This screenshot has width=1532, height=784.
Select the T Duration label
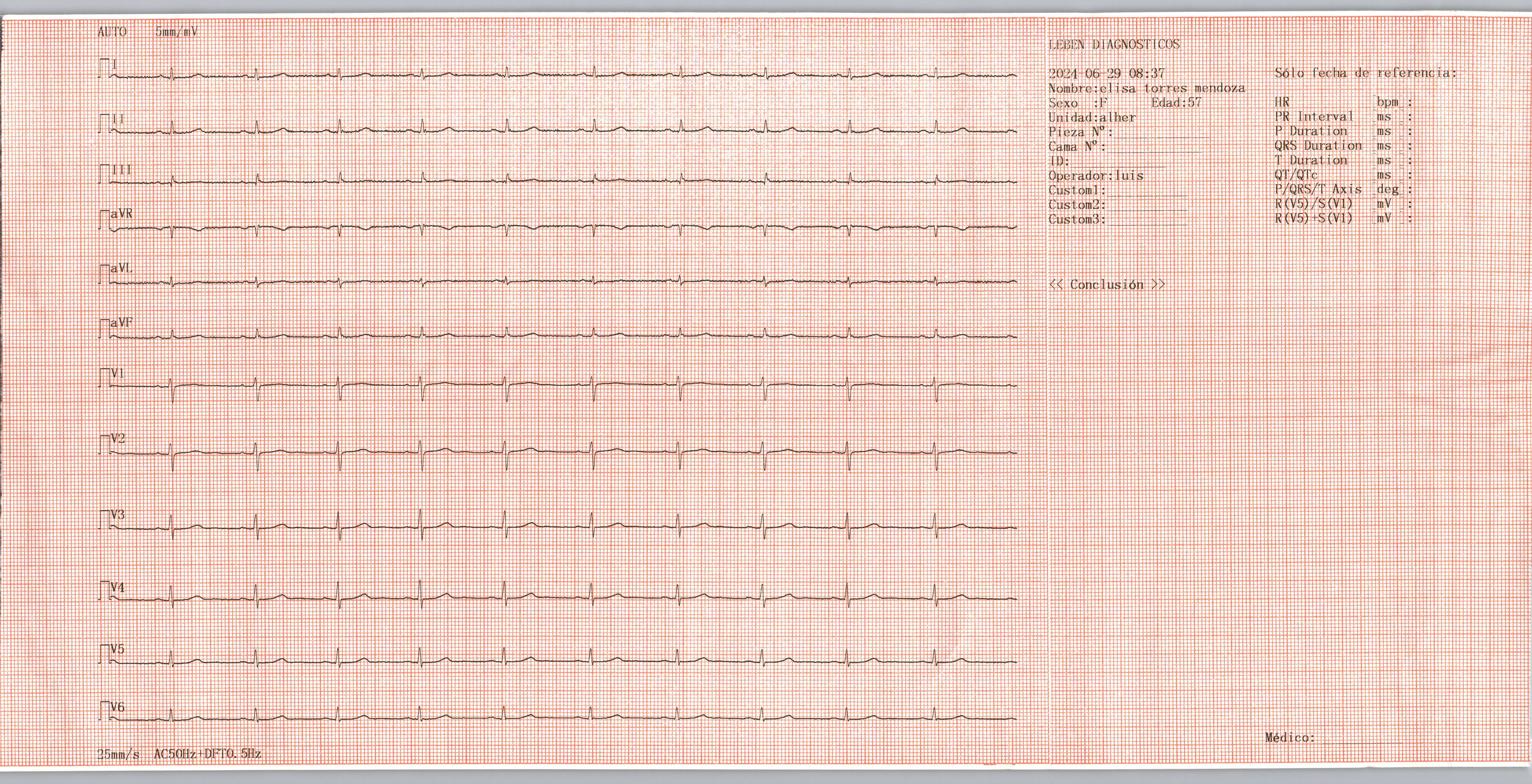coord(1311,160)
